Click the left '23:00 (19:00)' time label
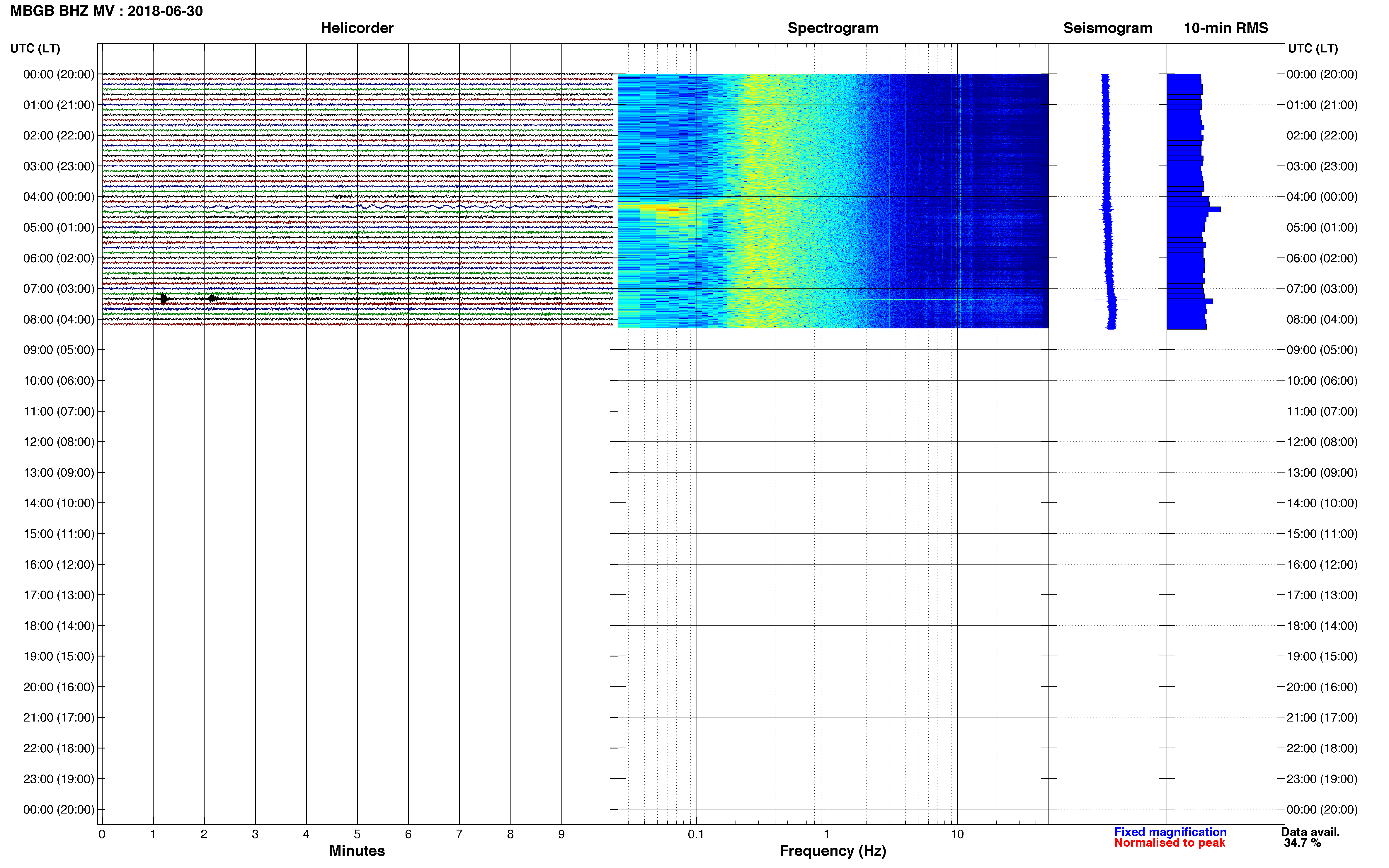This screenshot has height=868, width=1389. (59, 779)
